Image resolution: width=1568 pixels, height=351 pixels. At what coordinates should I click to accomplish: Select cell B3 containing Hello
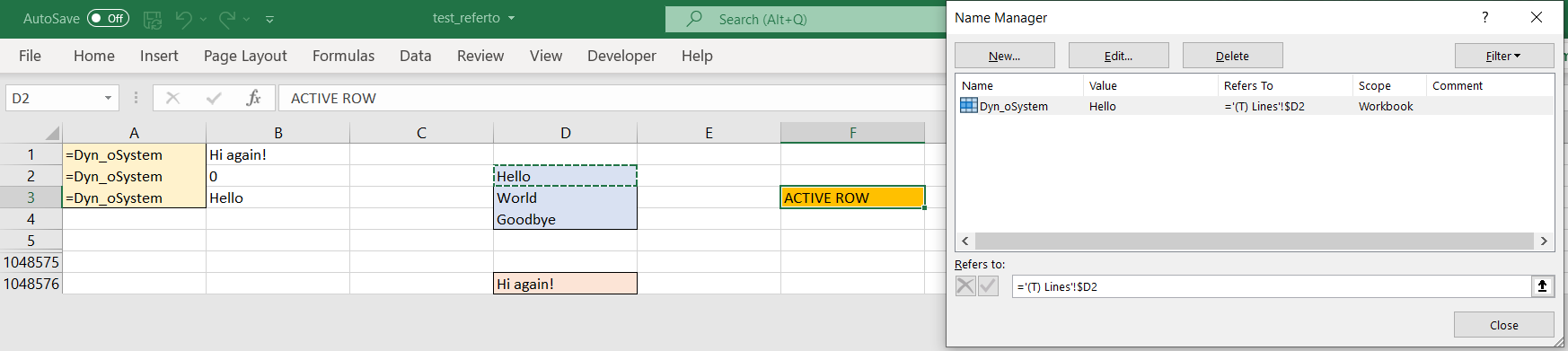coord(277,197)
